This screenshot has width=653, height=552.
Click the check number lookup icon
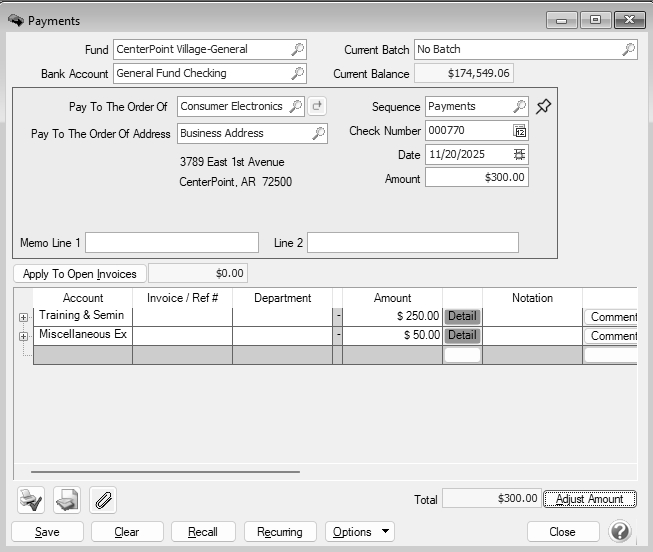[519, 131]
